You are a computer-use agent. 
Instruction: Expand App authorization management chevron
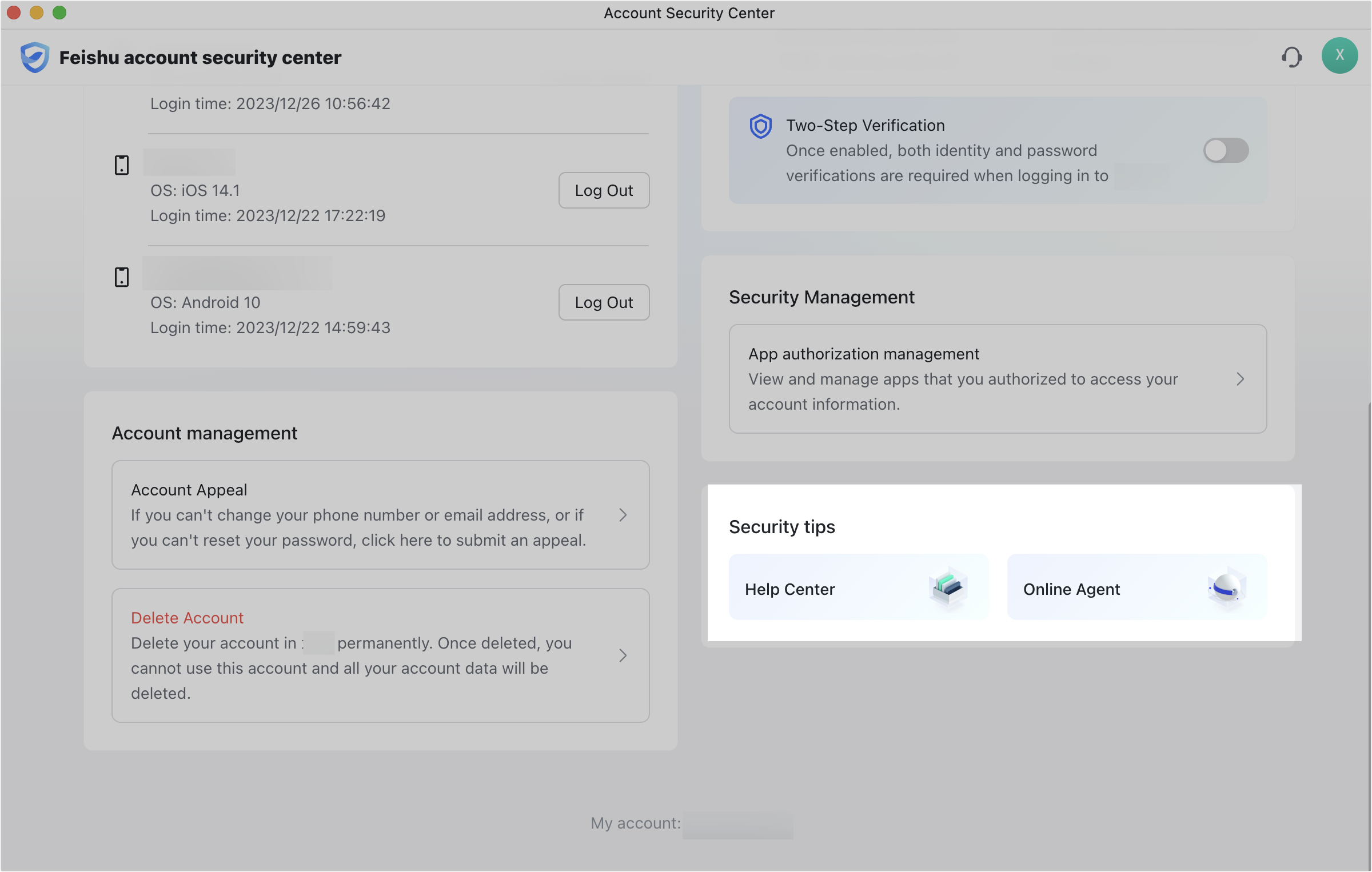1240,379
